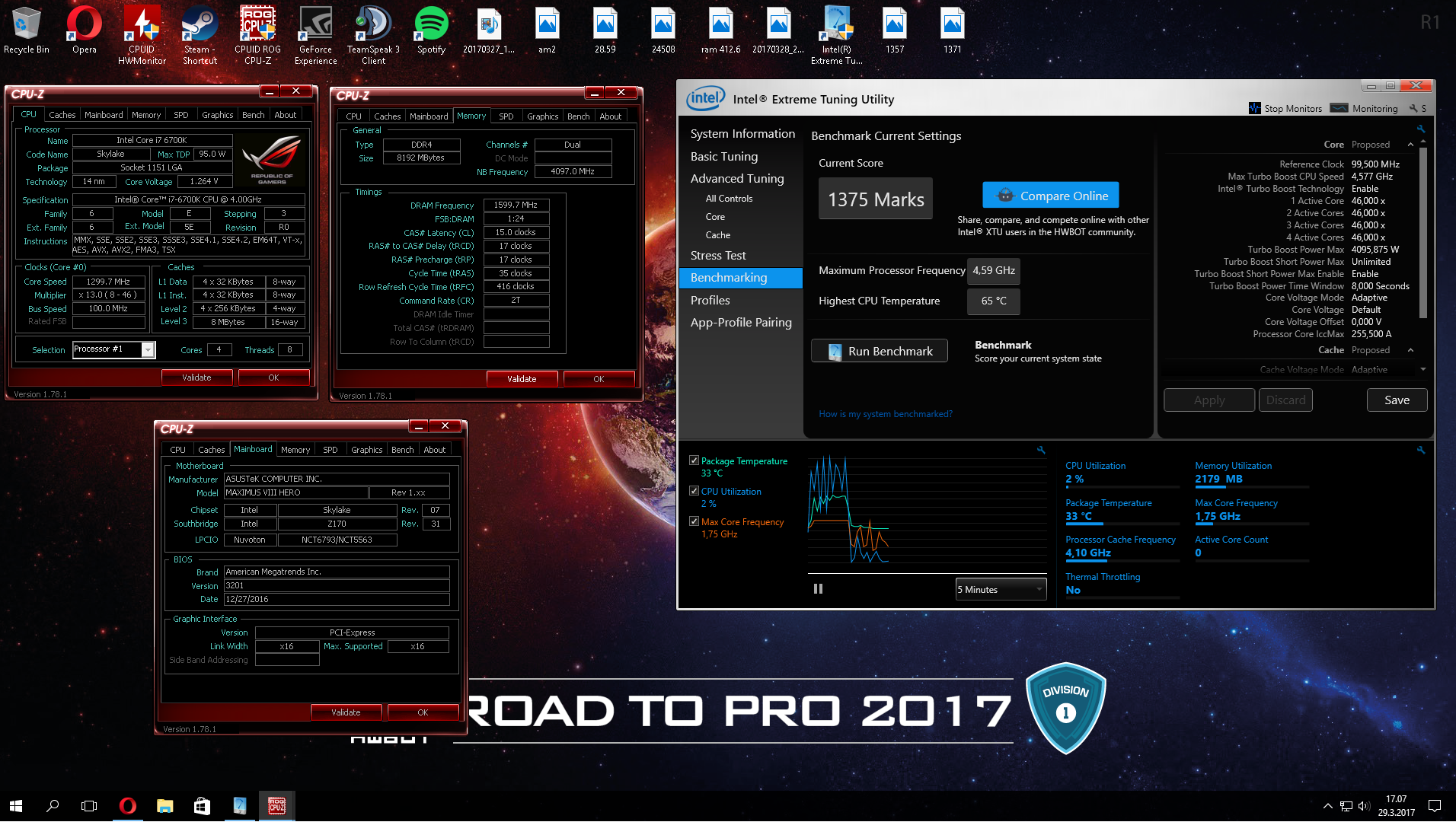
Task: Open GeForce Experience desktop icon
Action: (316, 34)
